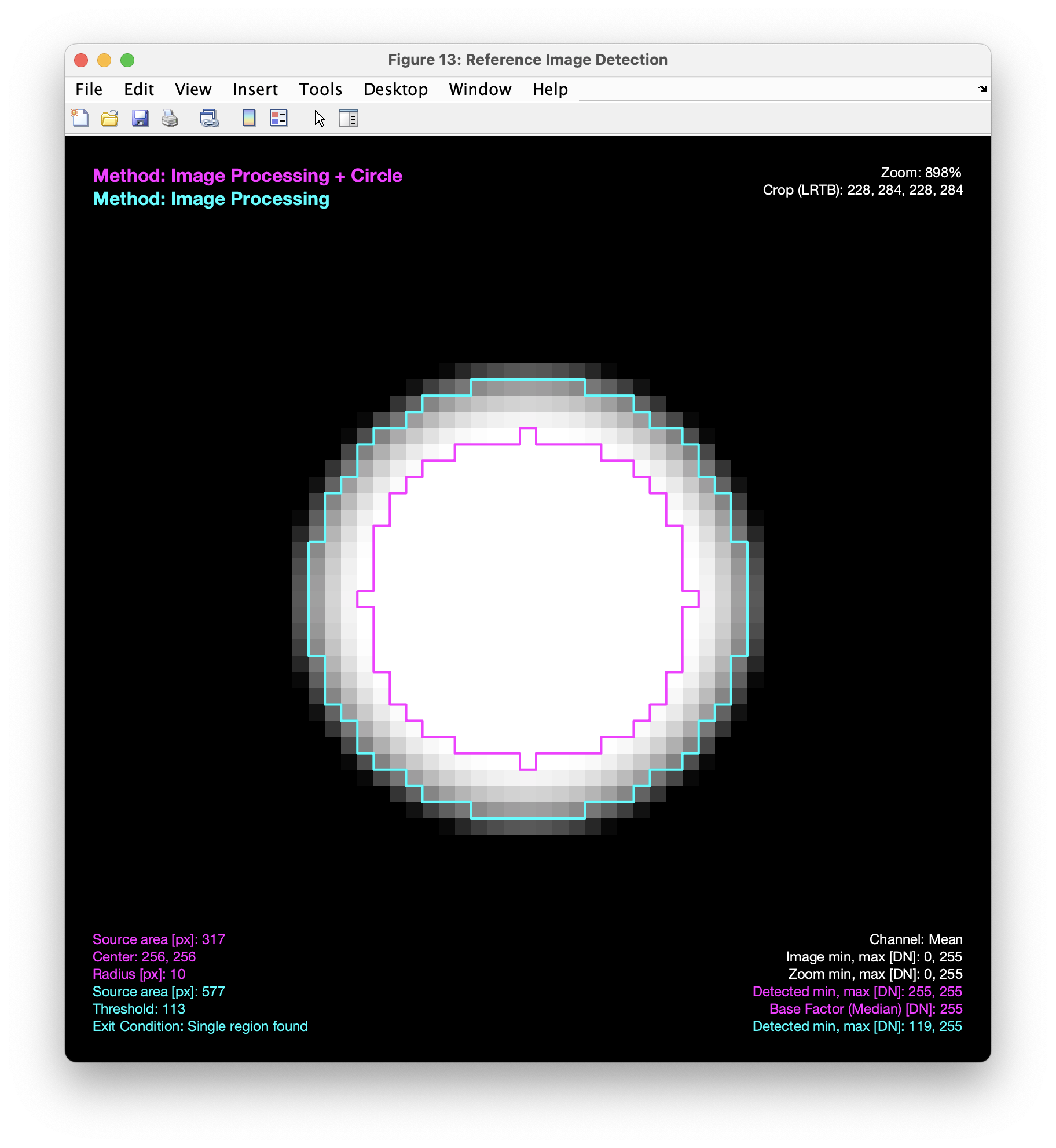Click 'Detected min, max [DN]: 119, 255' text

pos(857,1026)
